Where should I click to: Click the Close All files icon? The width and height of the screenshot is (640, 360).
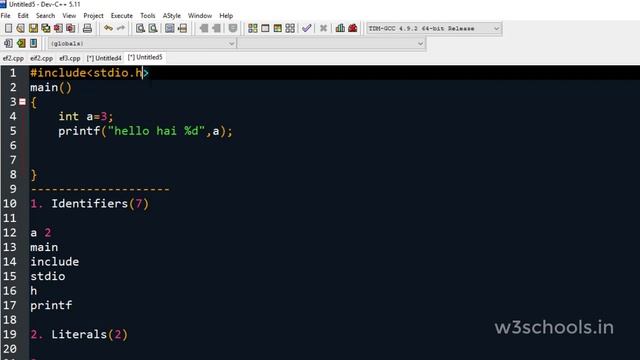71,28
